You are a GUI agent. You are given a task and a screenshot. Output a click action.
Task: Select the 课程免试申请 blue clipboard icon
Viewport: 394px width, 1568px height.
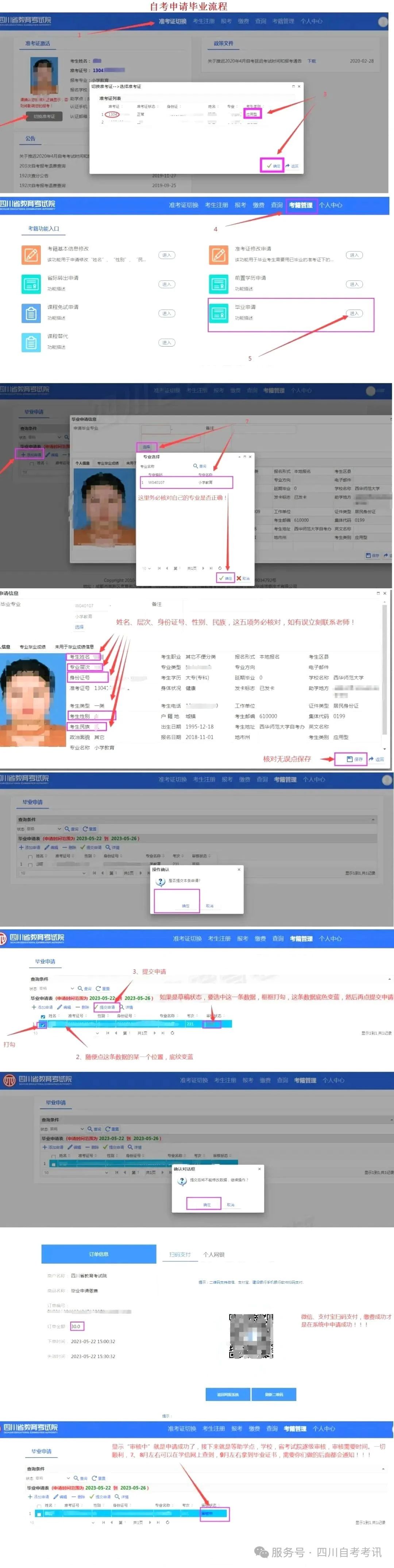pyautogui.click(x=30, y=313)
